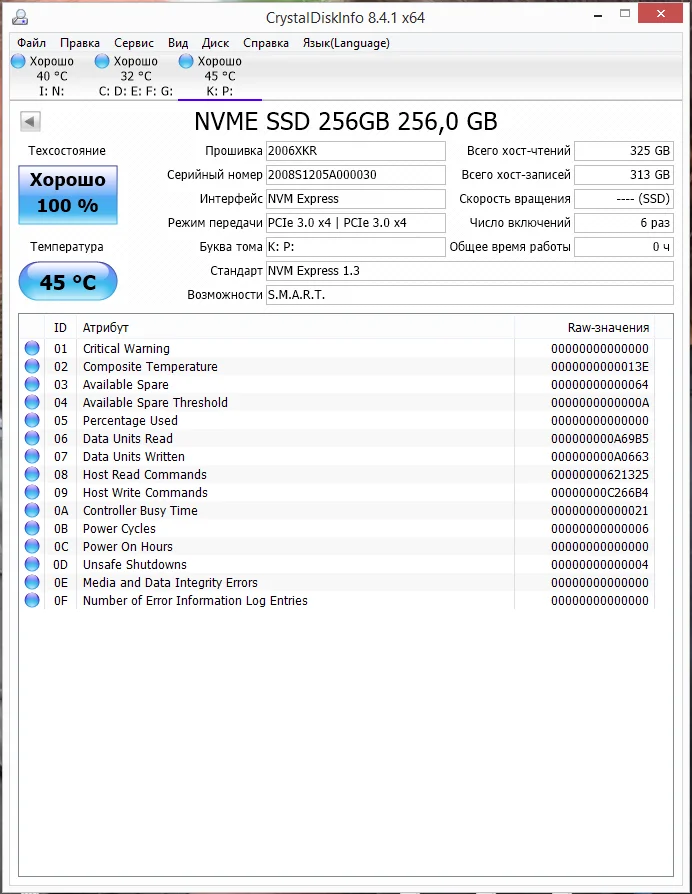Click raw value 0000000000013E

(600, 367)
